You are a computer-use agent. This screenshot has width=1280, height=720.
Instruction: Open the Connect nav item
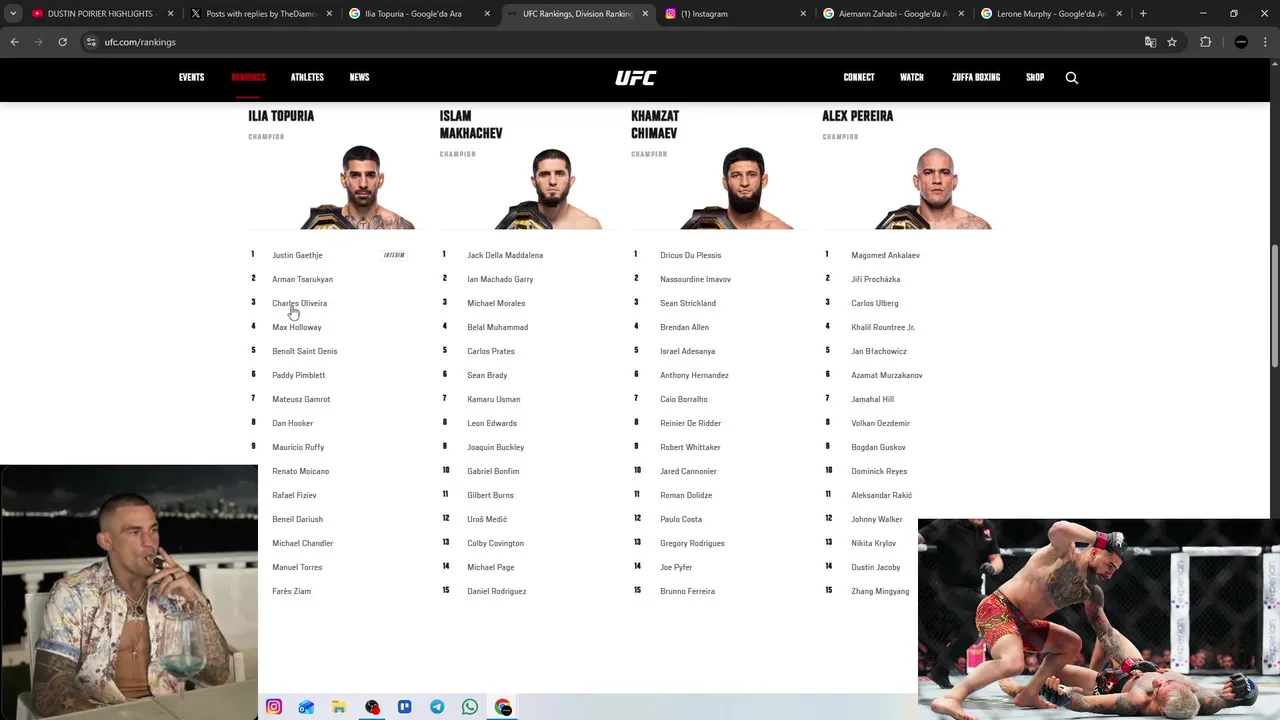858,78
